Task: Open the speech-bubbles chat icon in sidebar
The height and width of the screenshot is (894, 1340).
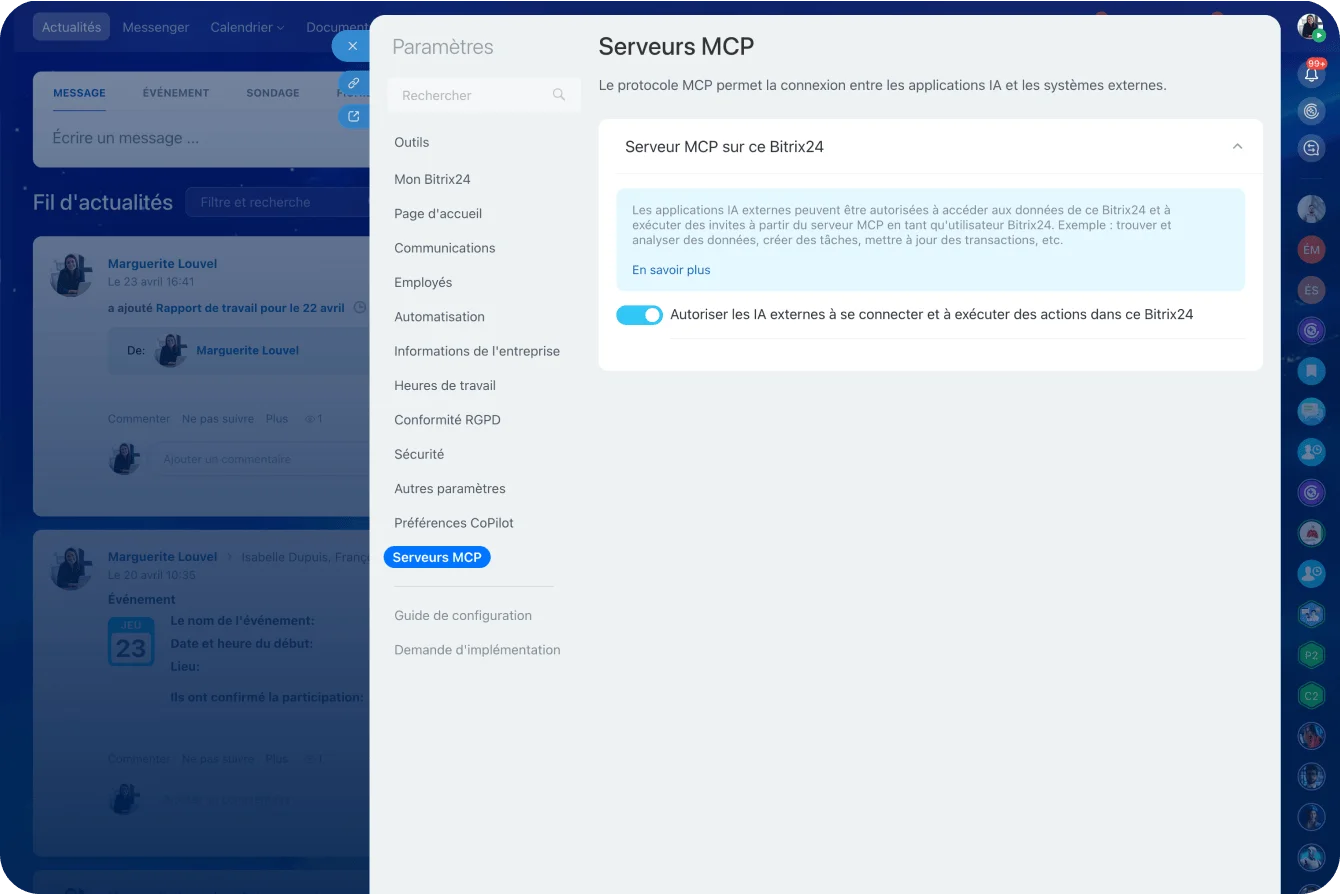Action: tap(1312, 411)
